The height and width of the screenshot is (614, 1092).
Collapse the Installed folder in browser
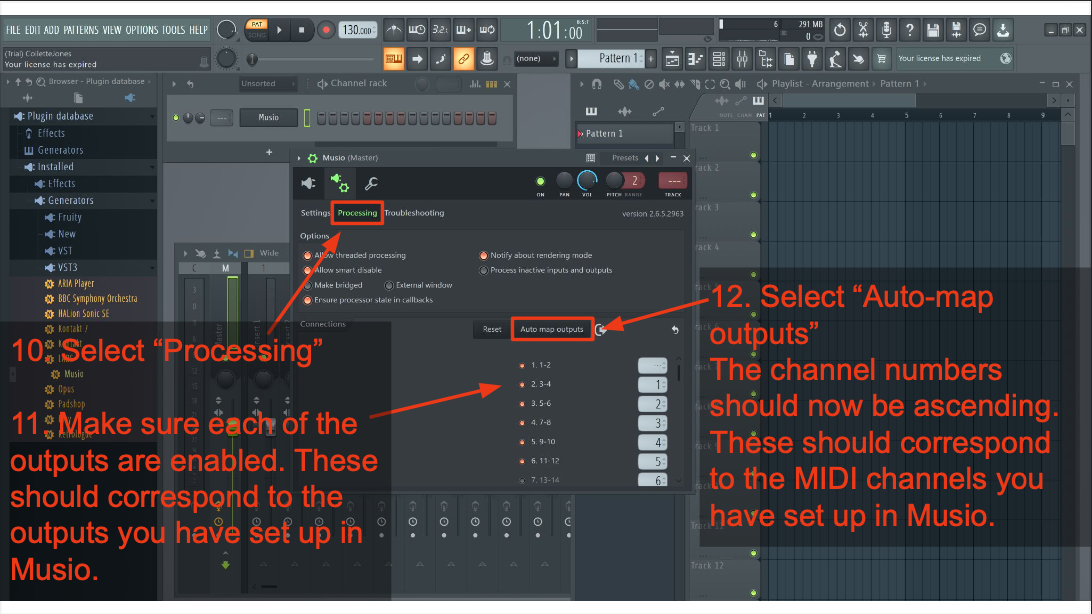[153, 167]
